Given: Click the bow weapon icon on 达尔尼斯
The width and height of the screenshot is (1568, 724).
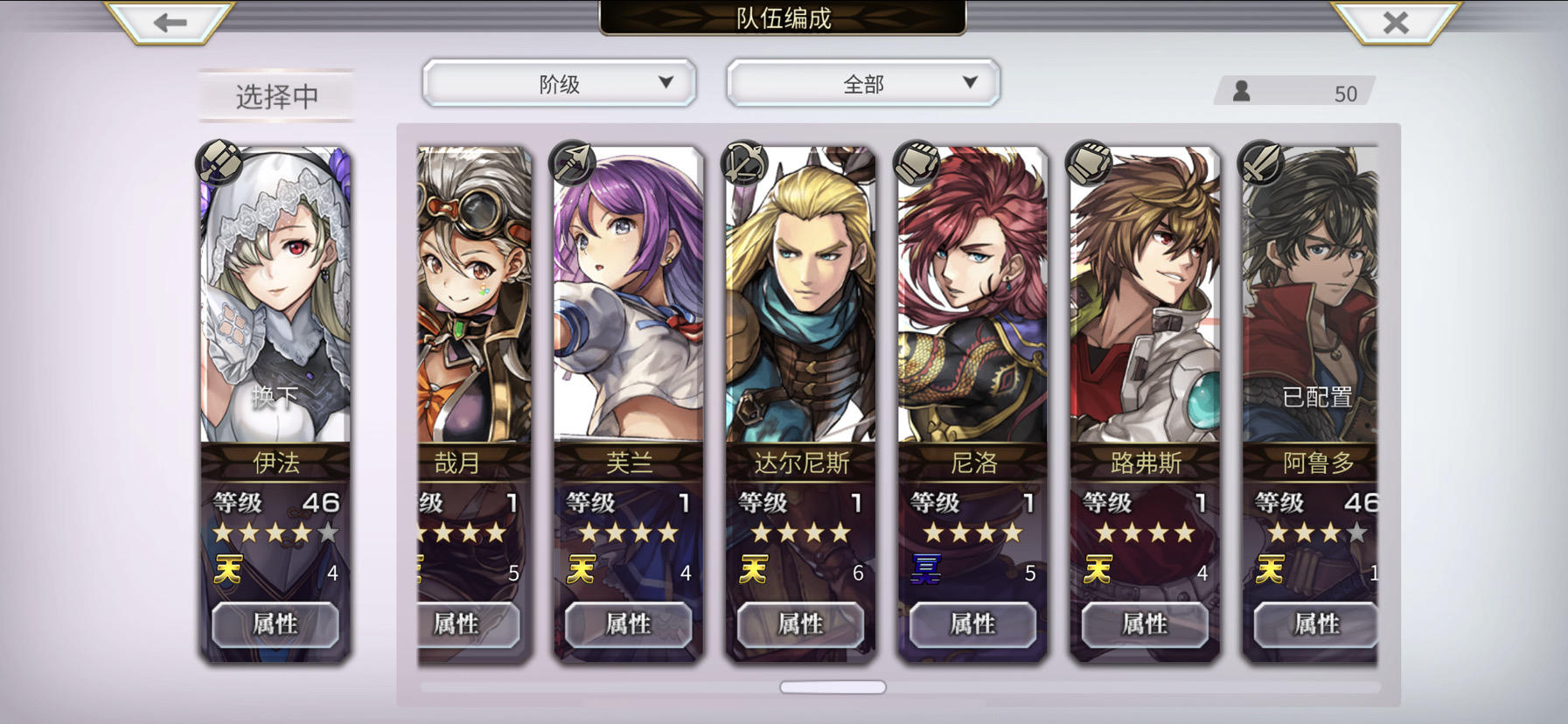Looking at the screenshot, I should click(x=744, y=162).
